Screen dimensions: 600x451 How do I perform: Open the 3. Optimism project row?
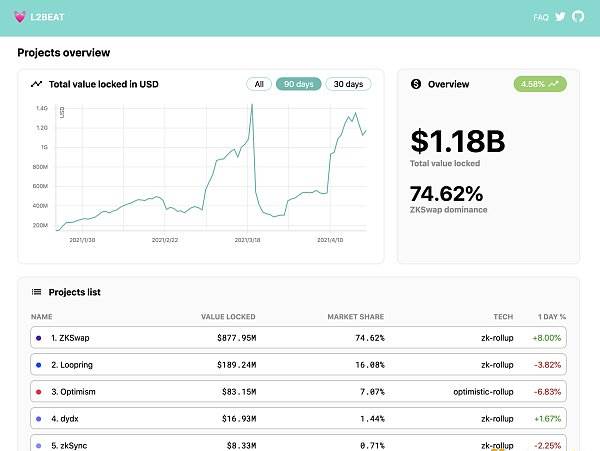point(298,391)
